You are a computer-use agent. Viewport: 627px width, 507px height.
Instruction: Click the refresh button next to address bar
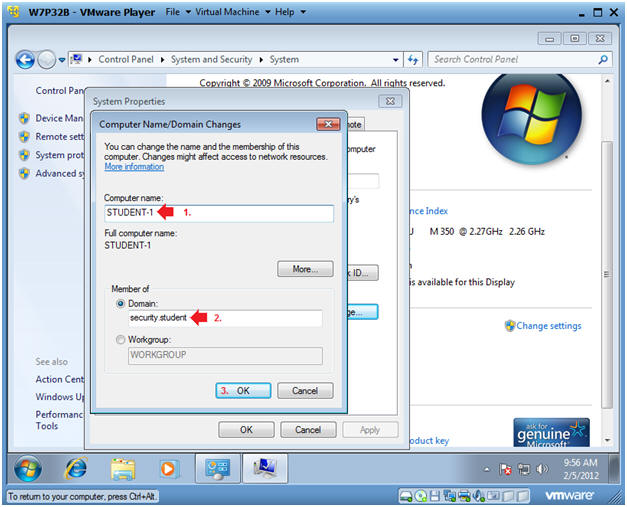point(413,60)
